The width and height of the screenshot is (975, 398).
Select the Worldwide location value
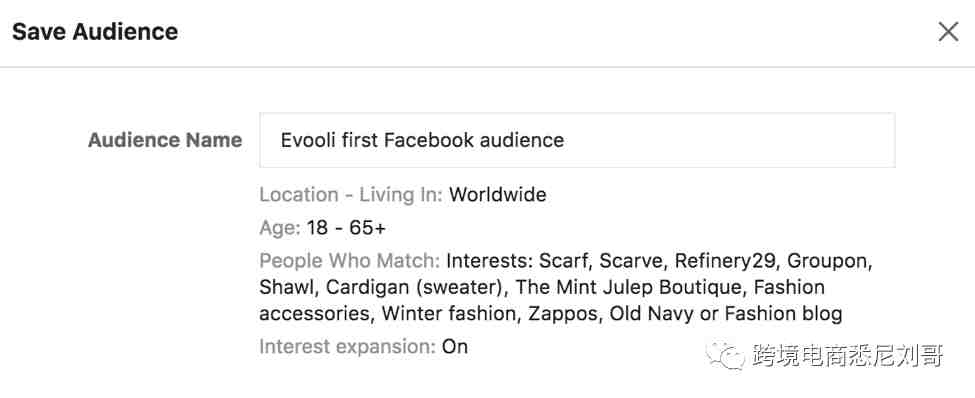coord(497,195)
